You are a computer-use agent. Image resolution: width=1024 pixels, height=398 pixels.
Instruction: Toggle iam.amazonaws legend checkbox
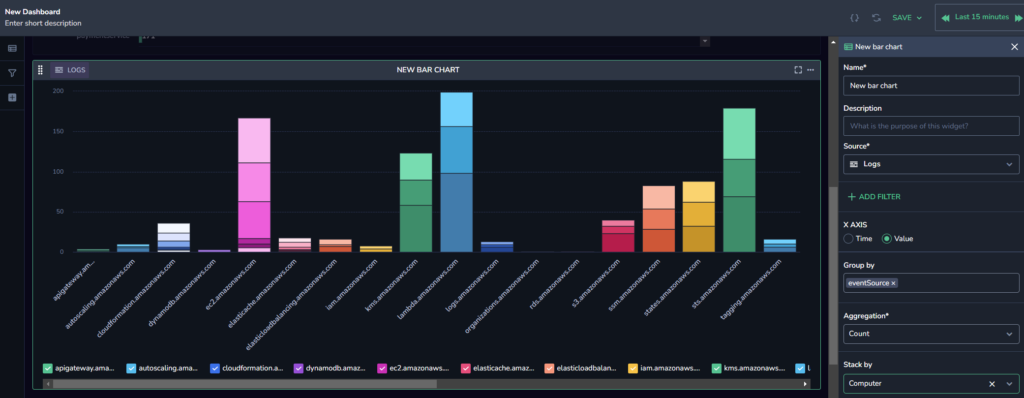(x=633, y=368)
